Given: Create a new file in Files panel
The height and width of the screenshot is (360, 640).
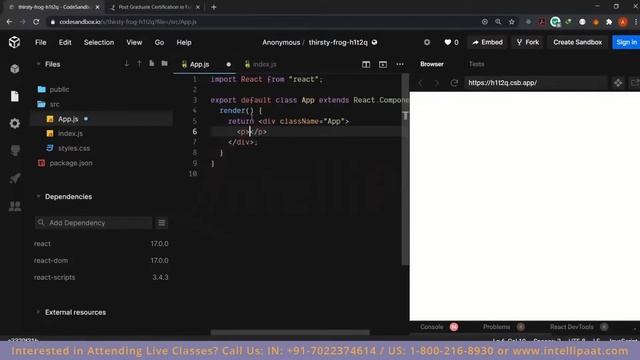Looking at the screenshot, I should 152,64.
